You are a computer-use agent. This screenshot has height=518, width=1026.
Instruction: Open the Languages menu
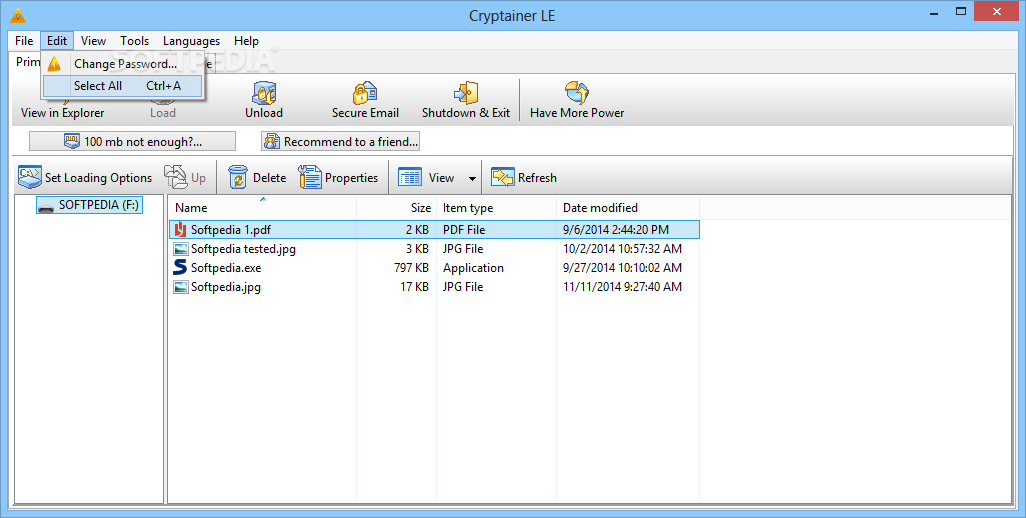[191, 41]
